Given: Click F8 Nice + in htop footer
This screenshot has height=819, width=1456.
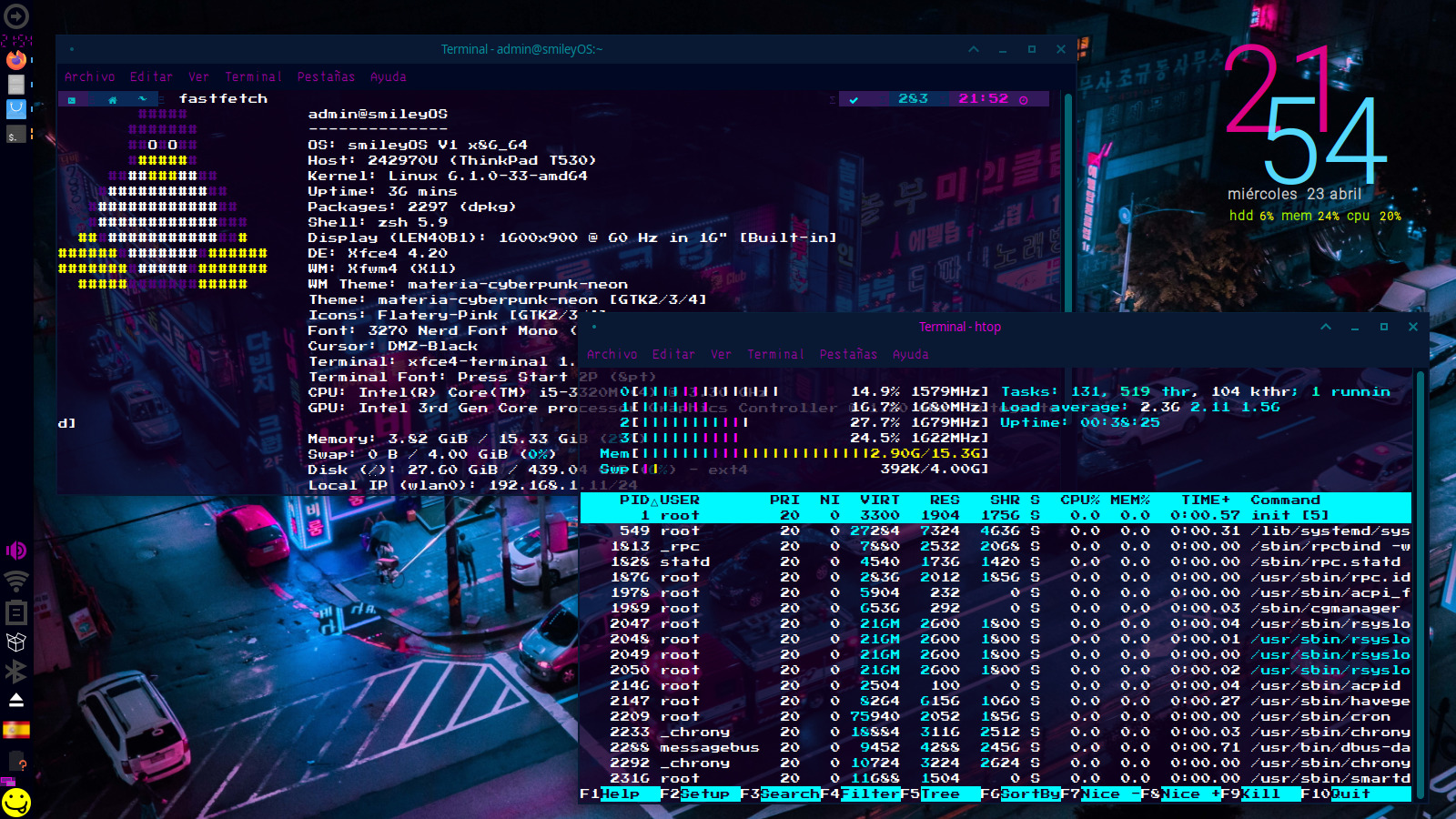Looking at the screenshot, I should [x=1180, y=794].
